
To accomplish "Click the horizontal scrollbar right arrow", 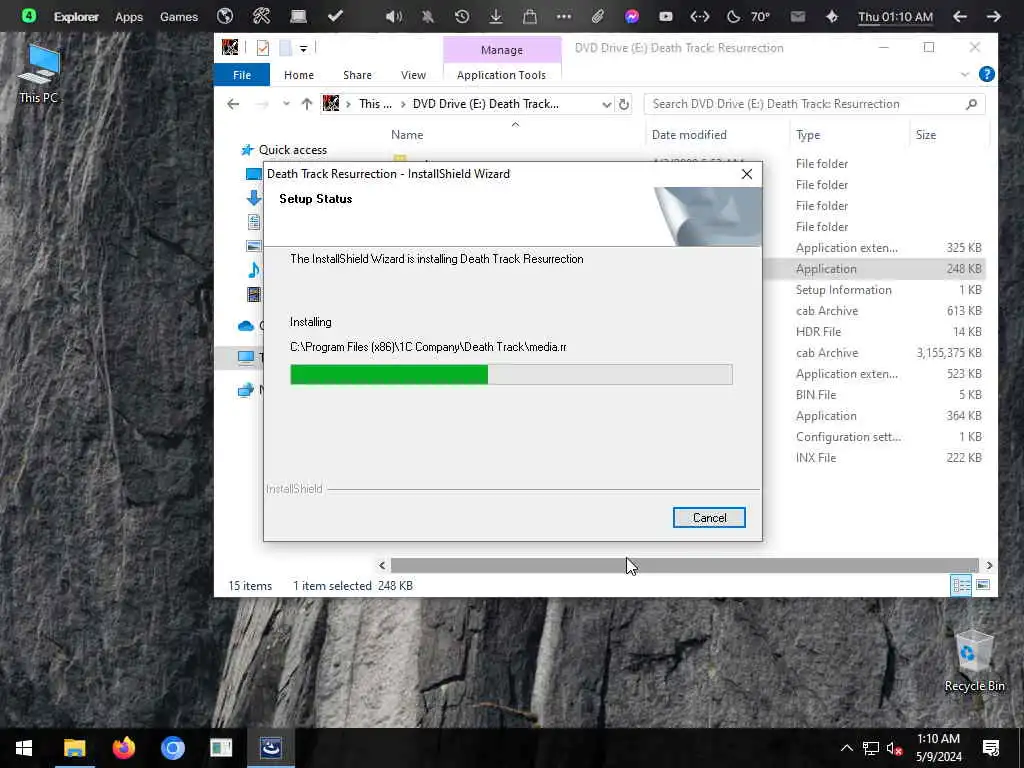I will [989, 566].
